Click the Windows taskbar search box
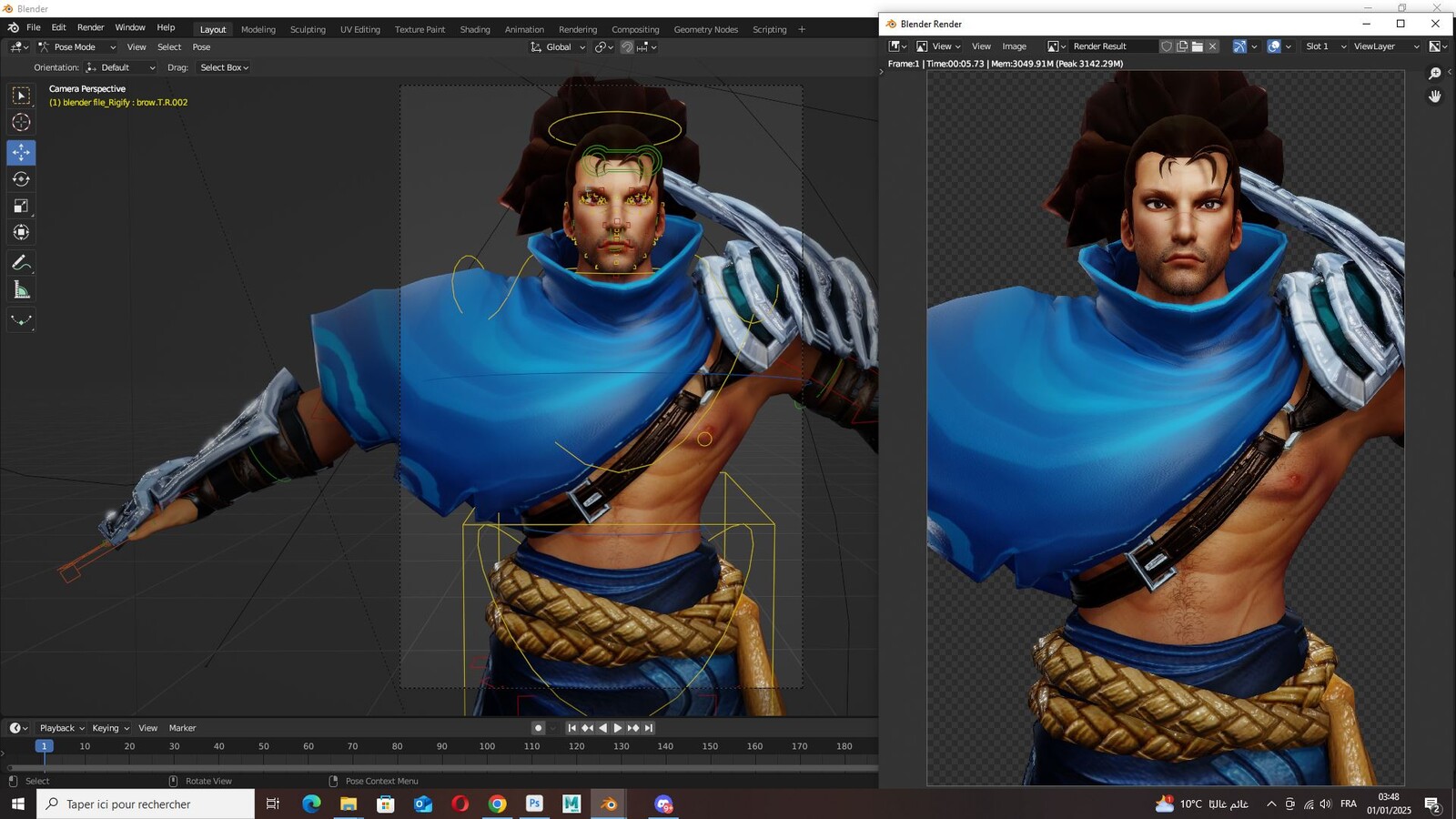Viewport: 1456px width, 819px height. [146, 804]
